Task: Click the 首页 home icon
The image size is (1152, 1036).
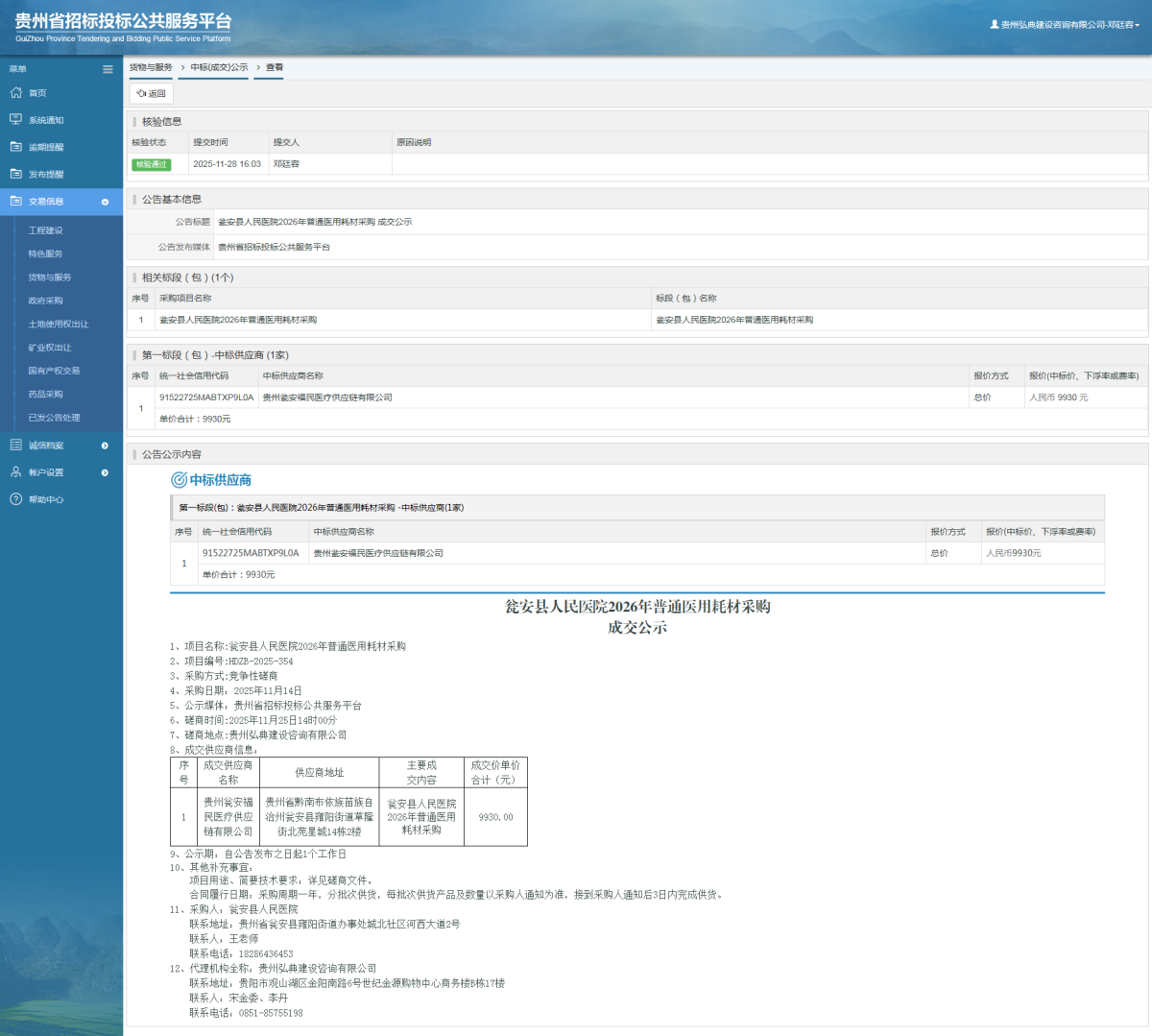Action: tap(15, 93)
